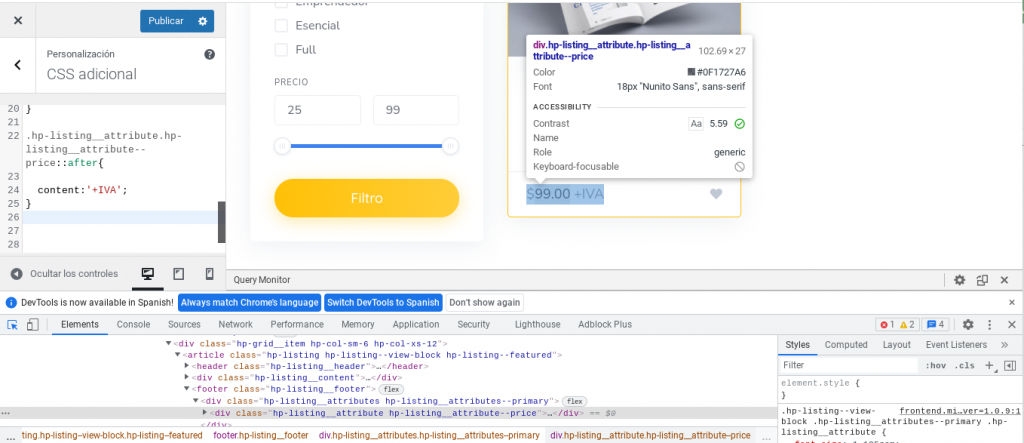This screenshot has width=1024, height=443.
Task: Hide the controls via Ocultar los controles
Action: [x=64, y=274]
